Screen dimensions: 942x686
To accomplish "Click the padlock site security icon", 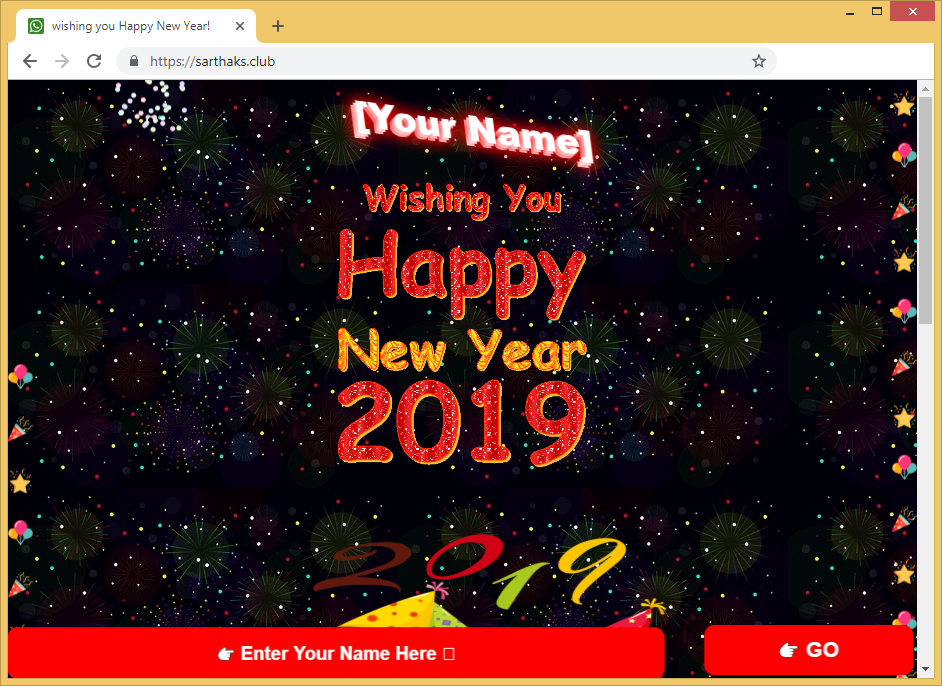I will pos(134,61).
